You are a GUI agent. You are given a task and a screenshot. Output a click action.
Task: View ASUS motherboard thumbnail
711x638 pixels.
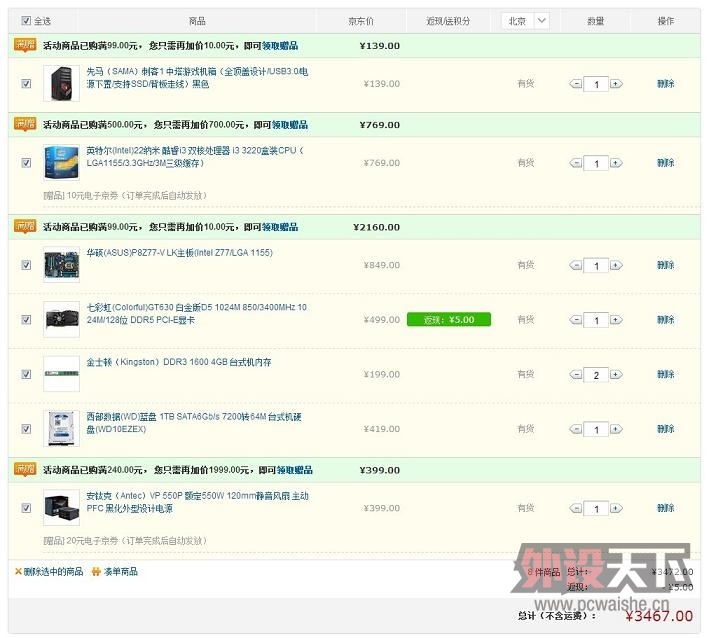tap(61, 265)
